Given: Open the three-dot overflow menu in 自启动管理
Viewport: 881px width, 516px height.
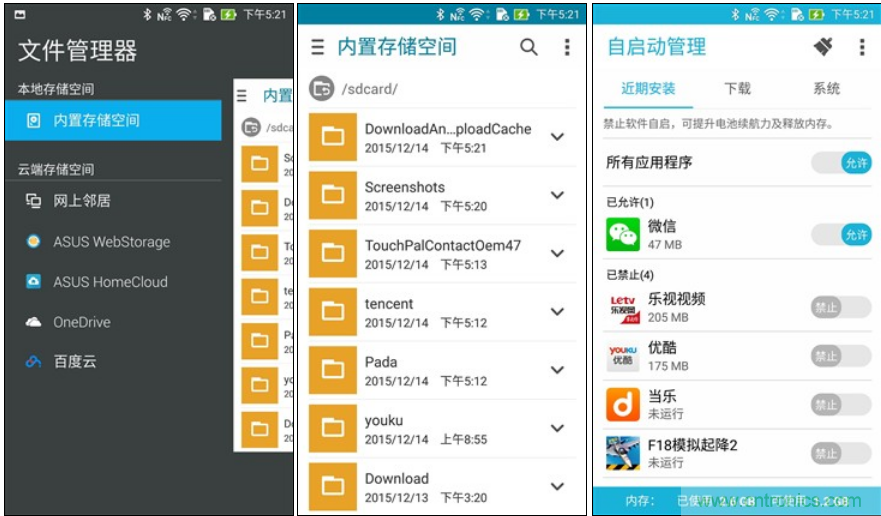Looking at the screenshot, I should click(x=861, y=47).
